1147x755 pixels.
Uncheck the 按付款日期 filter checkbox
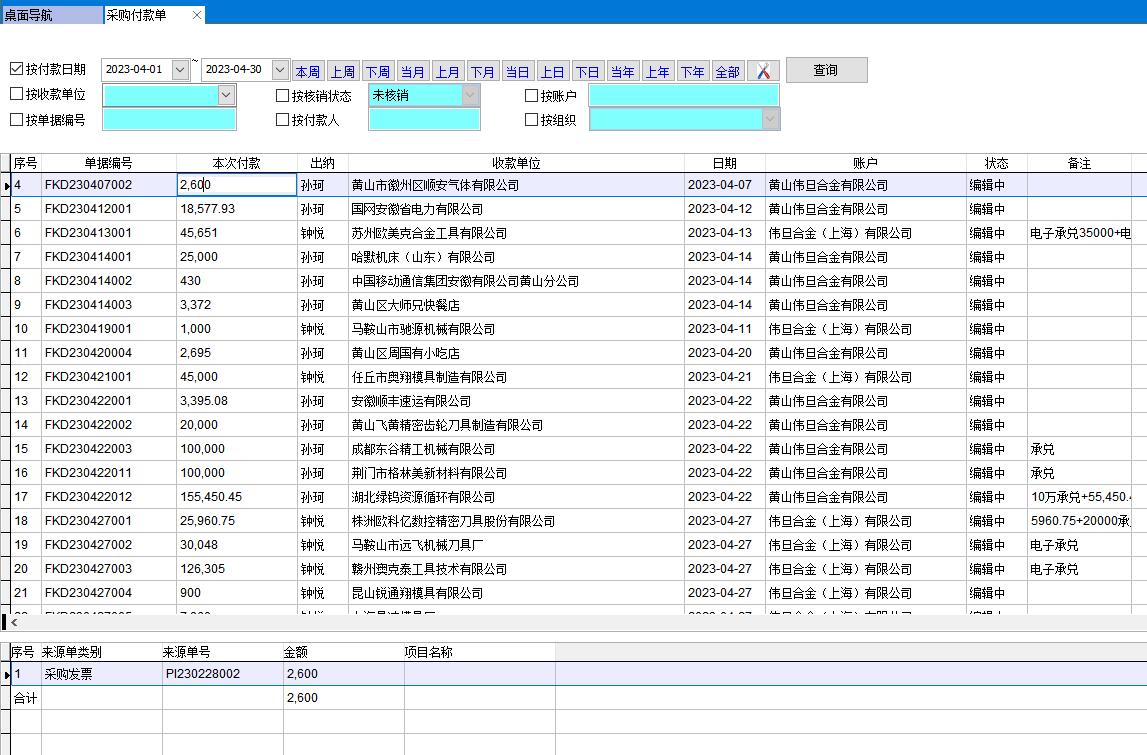pos(16,69)
